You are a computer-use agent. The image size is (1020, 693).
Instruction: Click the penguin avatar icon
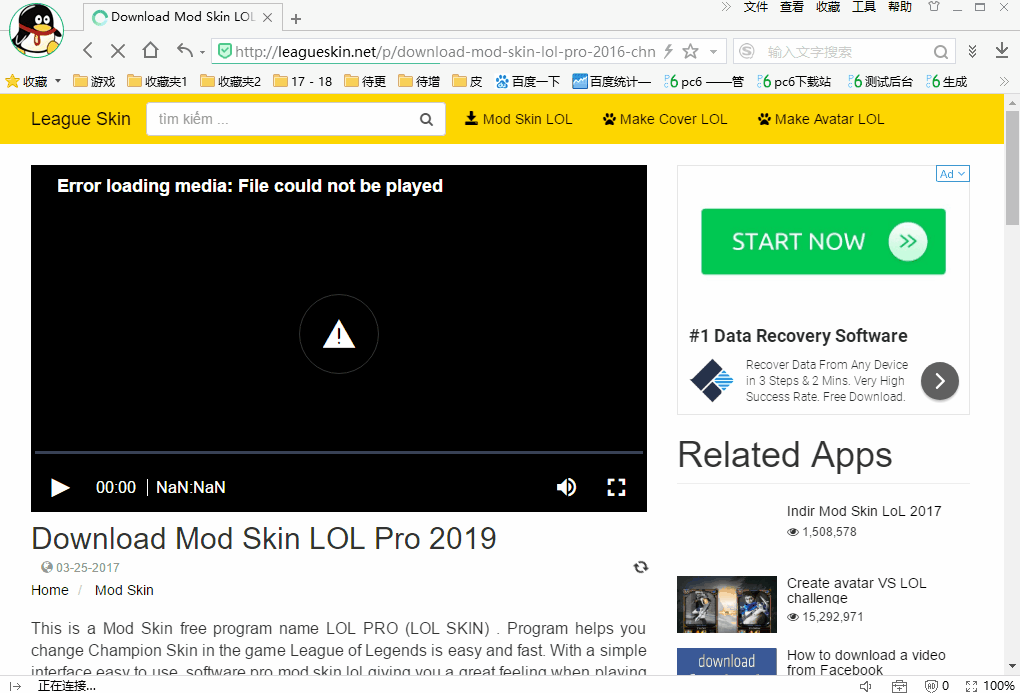(x=36, y=31)
